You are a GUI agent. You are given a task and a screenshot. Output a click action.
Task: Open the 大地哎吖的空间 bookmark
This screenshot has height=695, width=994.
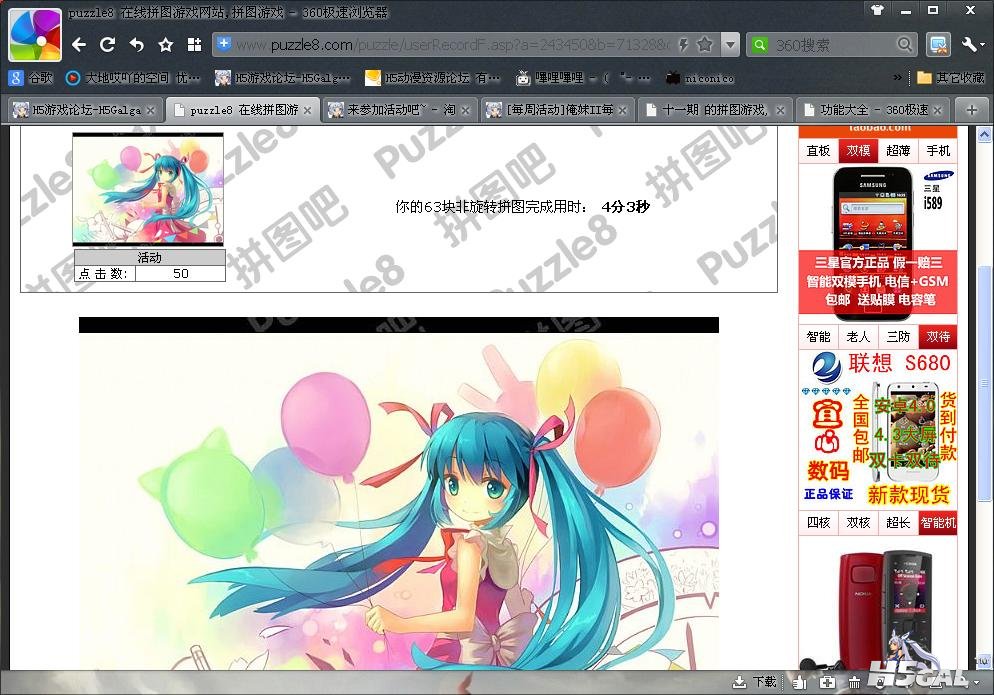click(133, 78)
